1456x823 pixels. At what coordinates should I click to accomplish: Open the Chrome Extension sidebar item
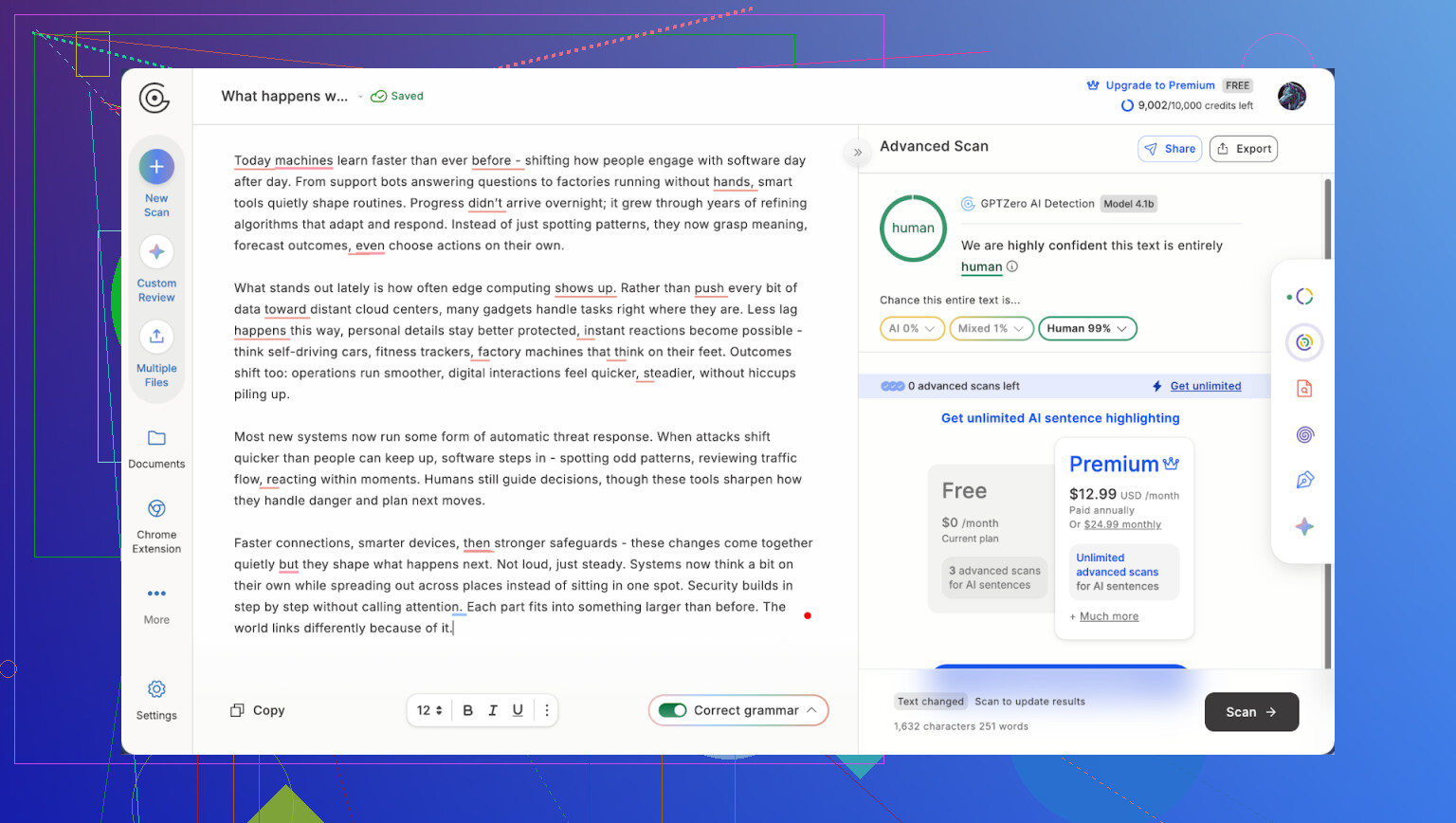[x=156, y=509]
